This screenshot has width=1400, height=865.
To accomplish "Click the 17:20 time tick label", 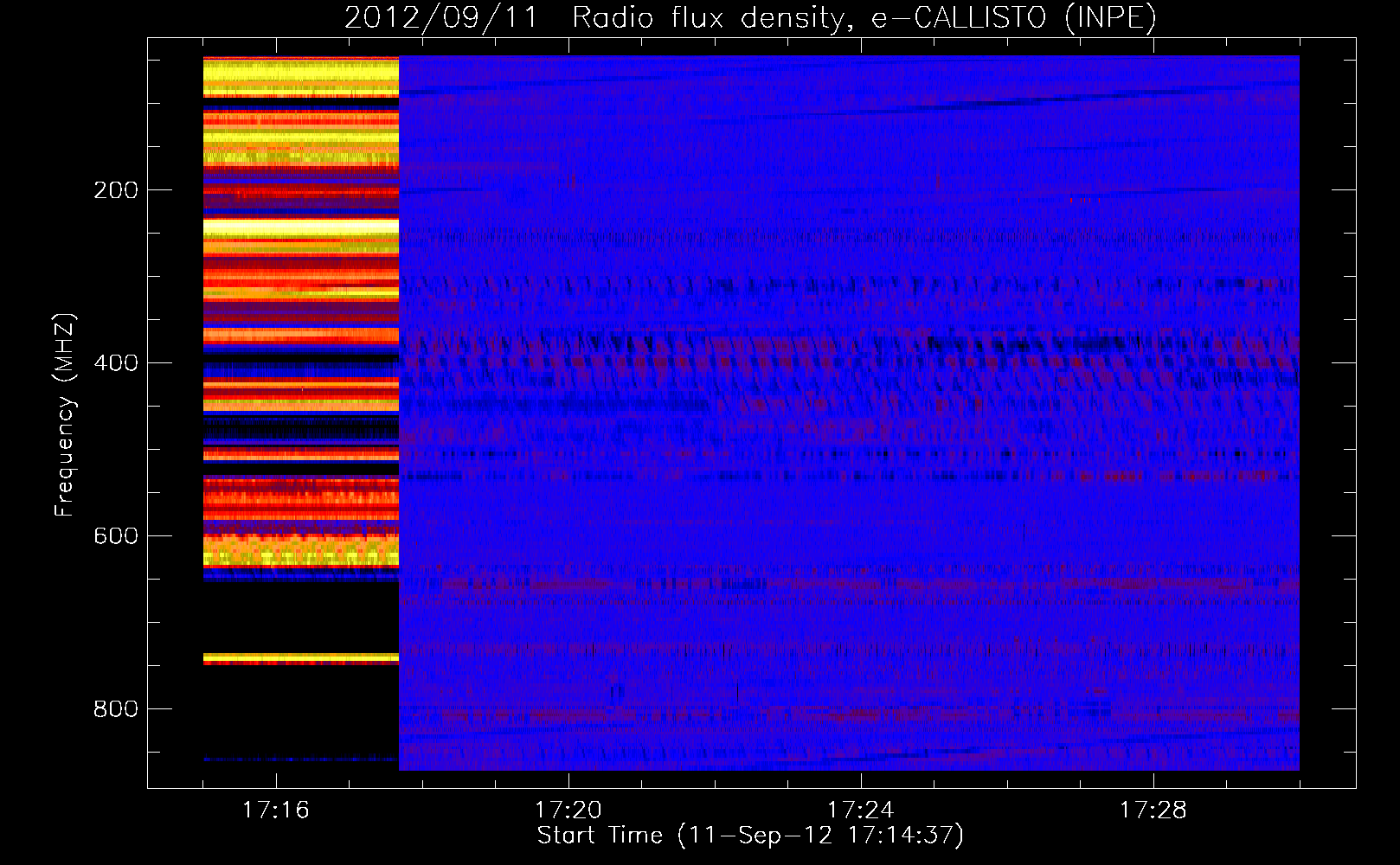I will point(568,810).
